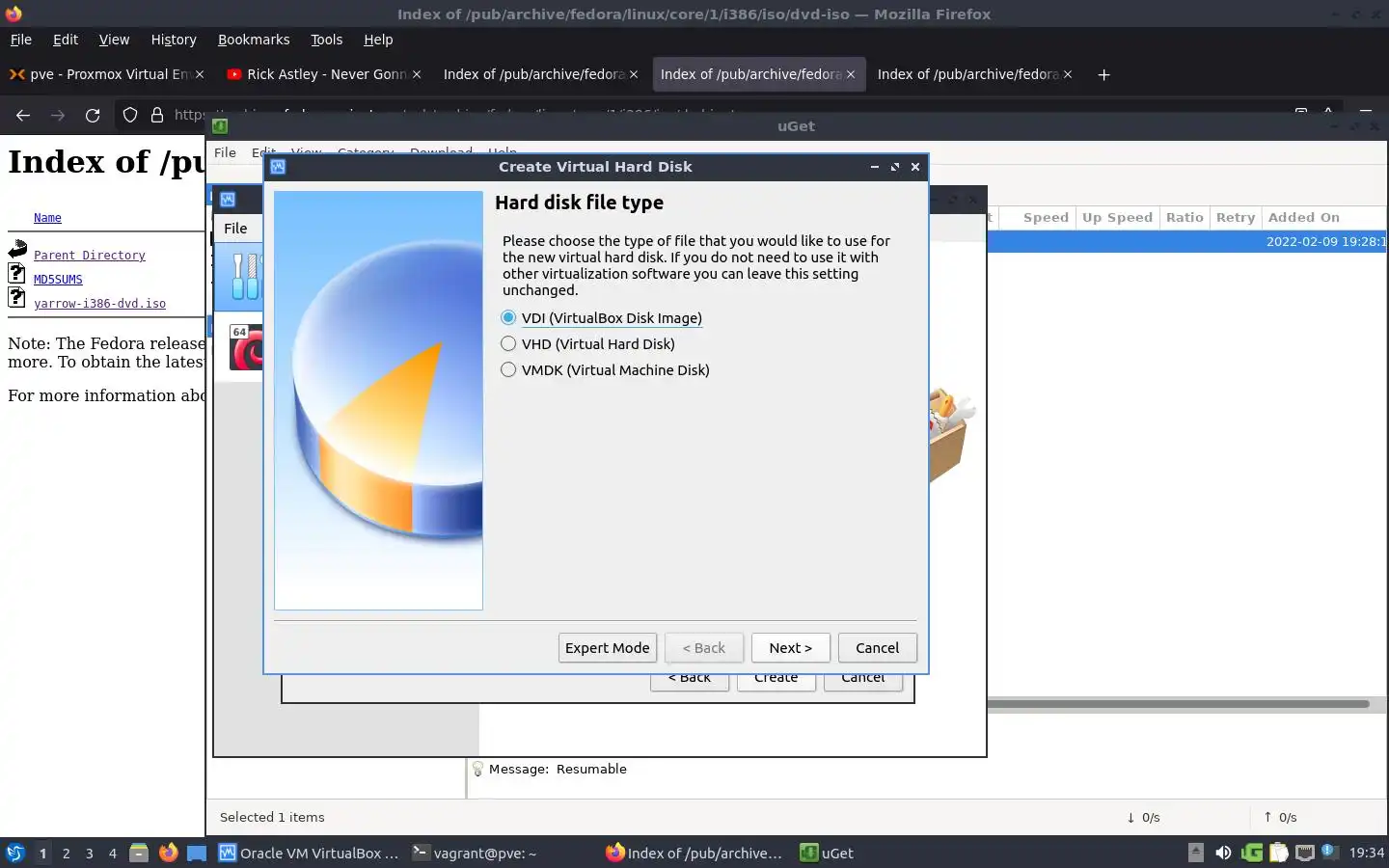This screenshot has width=1389, height=868.
Task: Click file icon next to yarrow-i386-dvd.iso
Action: 16,297
